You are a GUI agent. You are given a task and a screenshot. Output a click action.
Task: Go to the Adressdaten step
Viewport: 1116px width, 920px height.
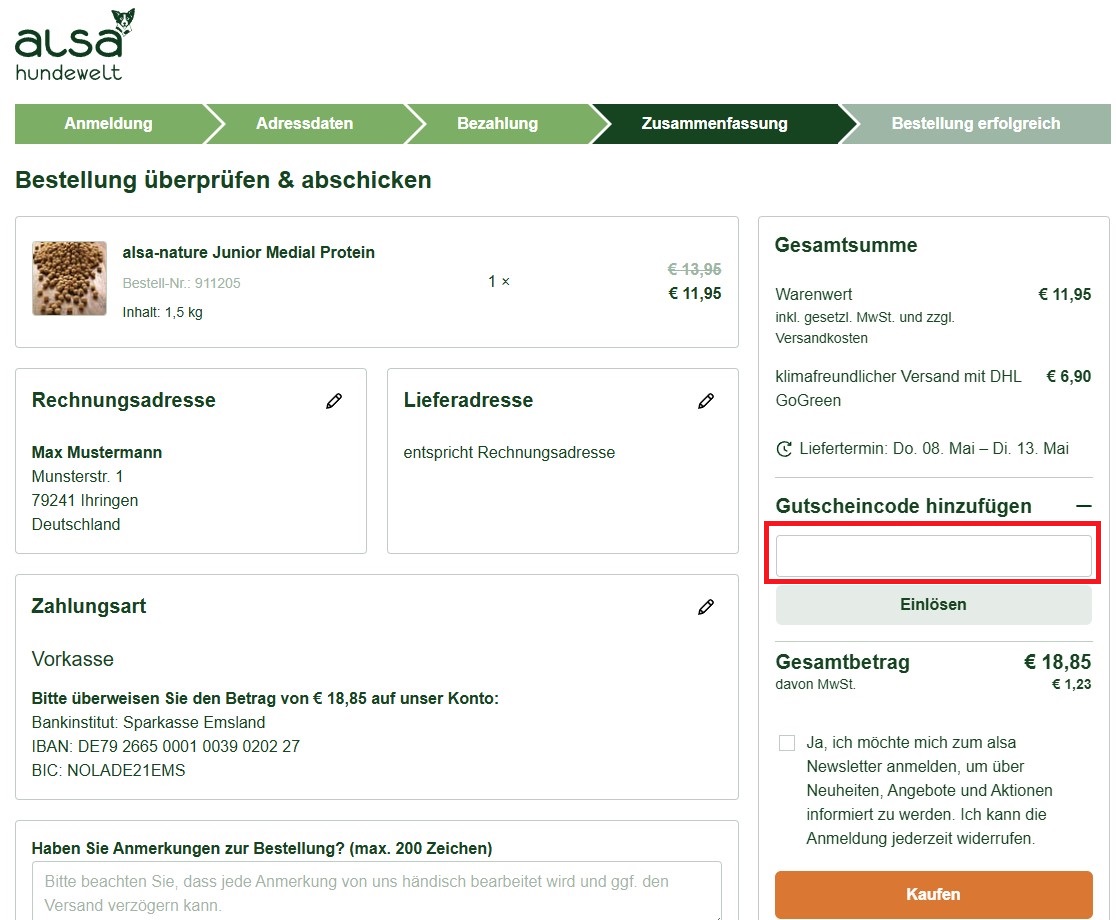point(305,124)
